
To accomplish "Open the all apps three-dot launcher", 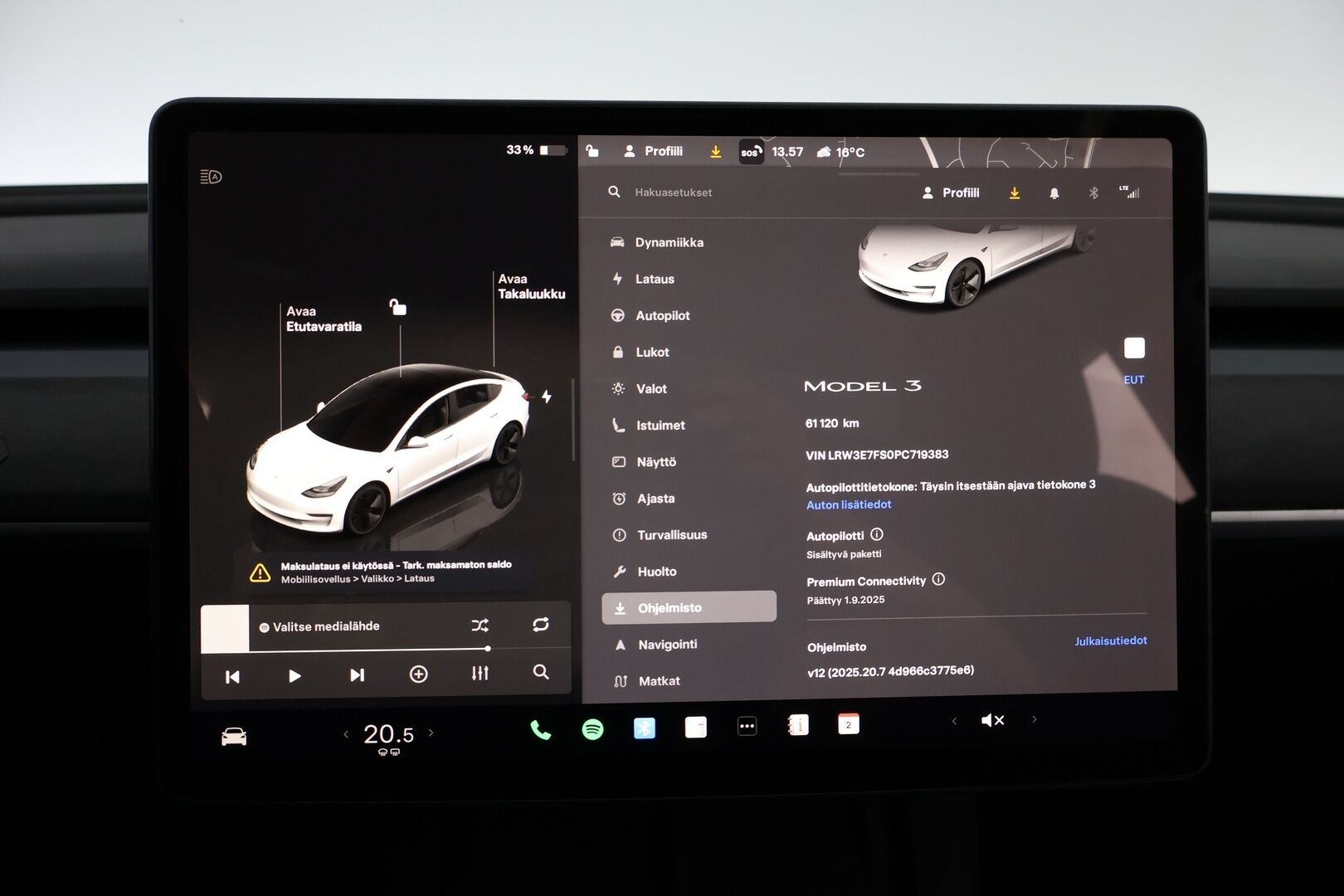I will [x=747, y=727].
